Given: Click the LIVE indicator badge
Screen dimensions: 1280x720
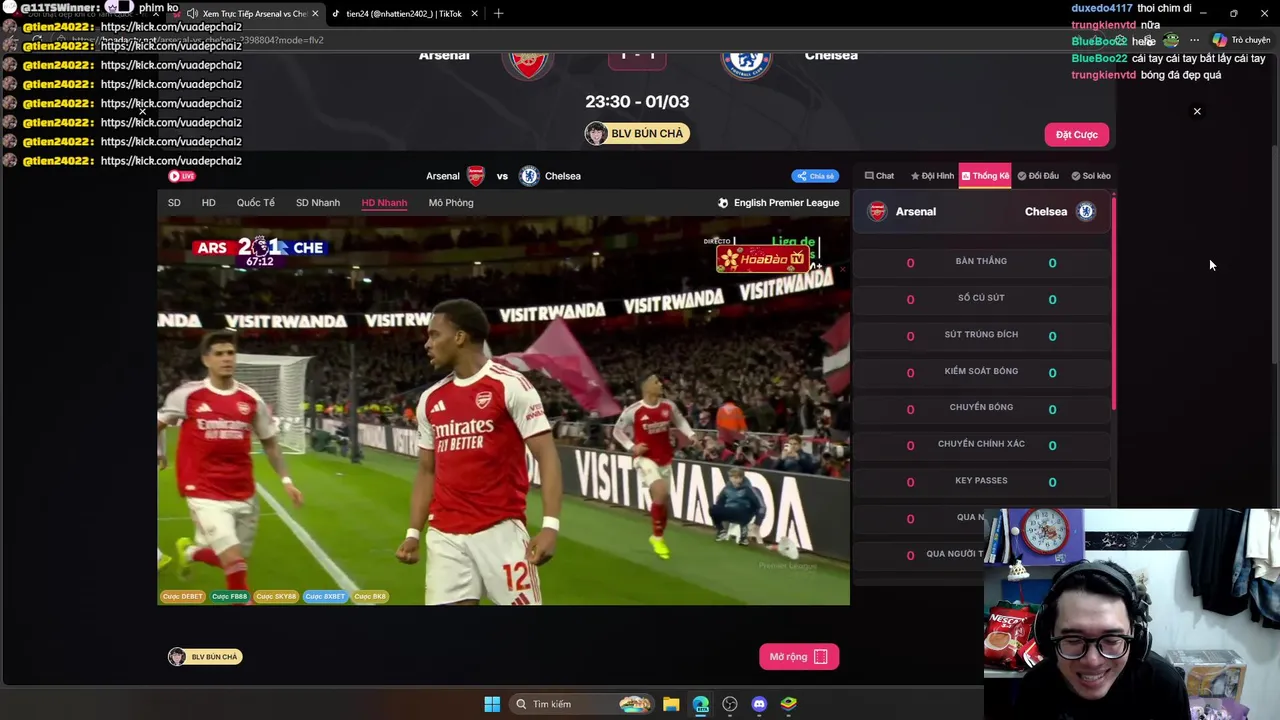Looking at the screenshot, I should click(x=182, y=176).
